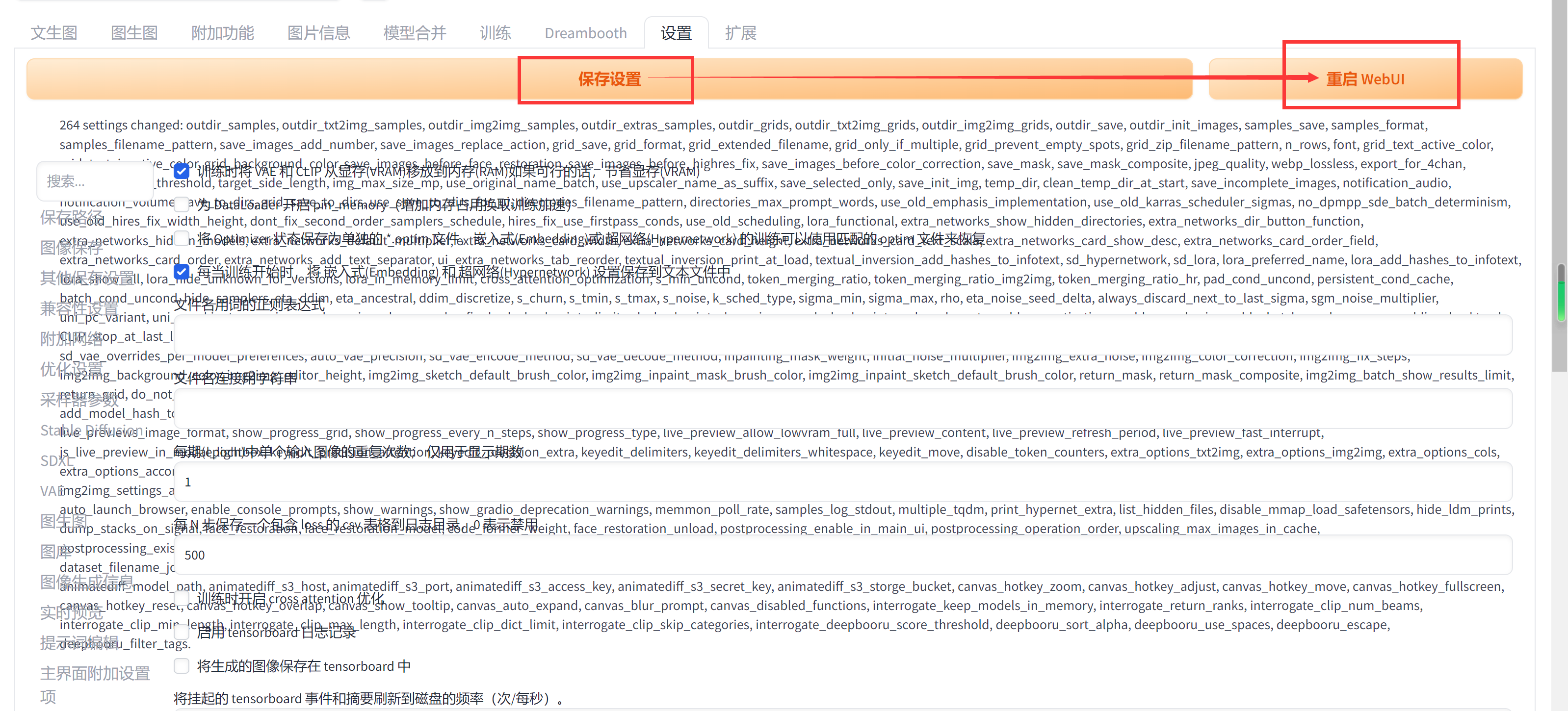Click the page's vertical scrollbar thumb
The height and width of the screenshot is (711, 1568).
click(1561, 292)
